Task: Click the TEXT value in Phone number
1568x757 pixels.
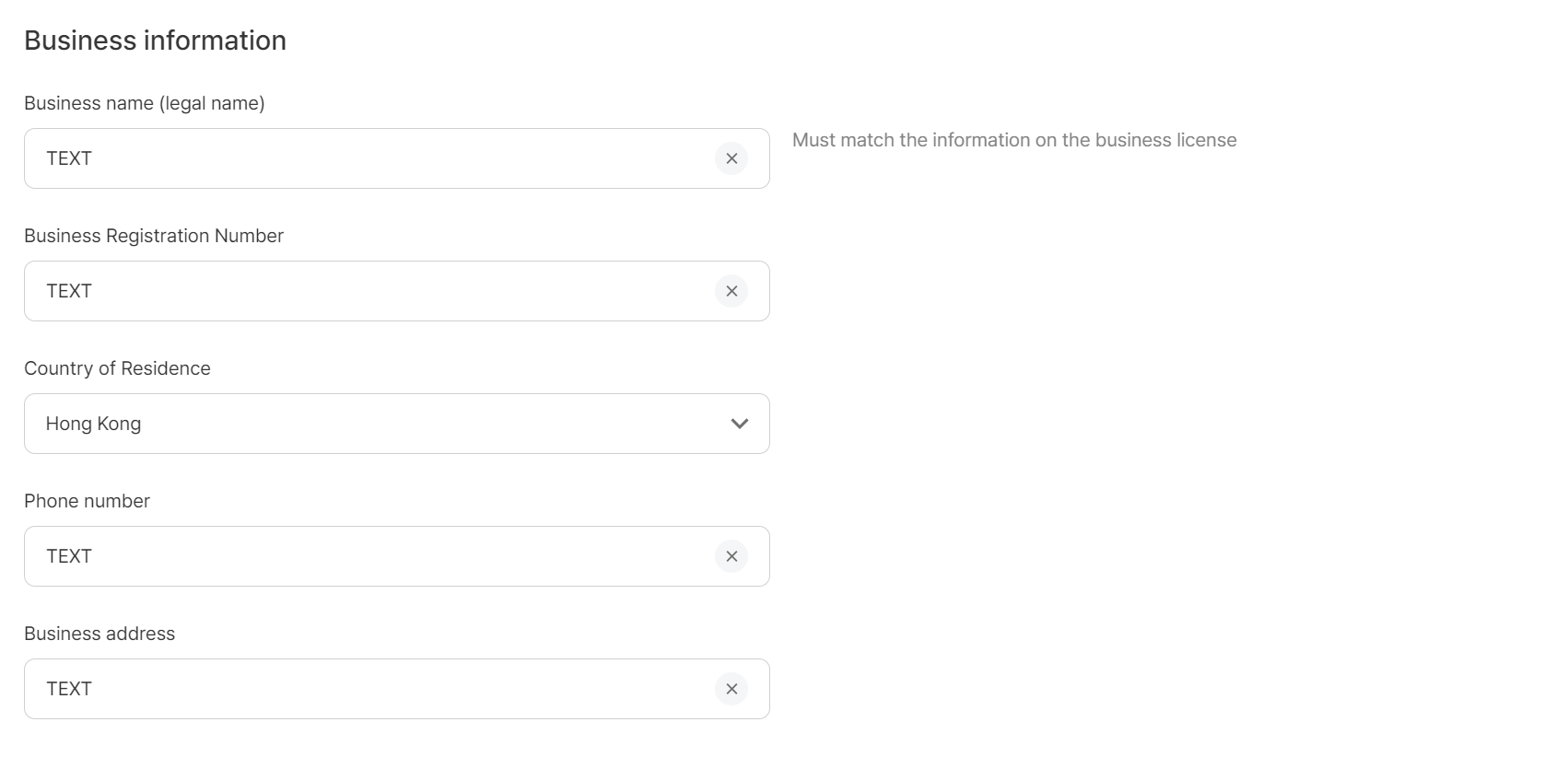Action: (69, 556)
